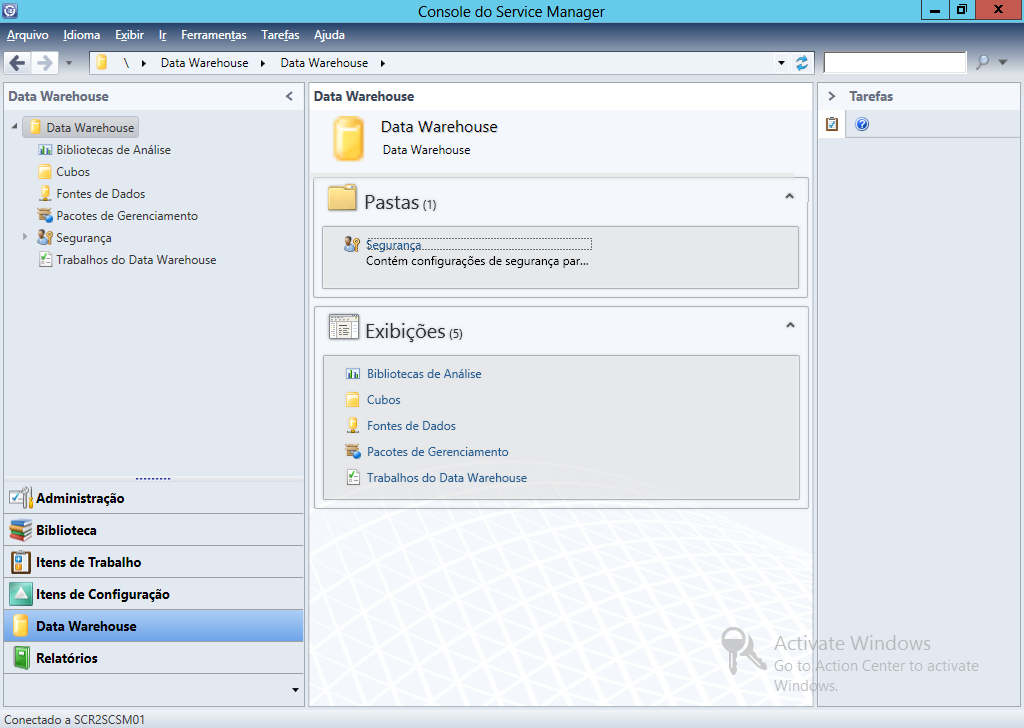Select Segurança in the navigation tree
Image resolution: width=1024 pixels, height=728 pixels.
coord(84,238)
